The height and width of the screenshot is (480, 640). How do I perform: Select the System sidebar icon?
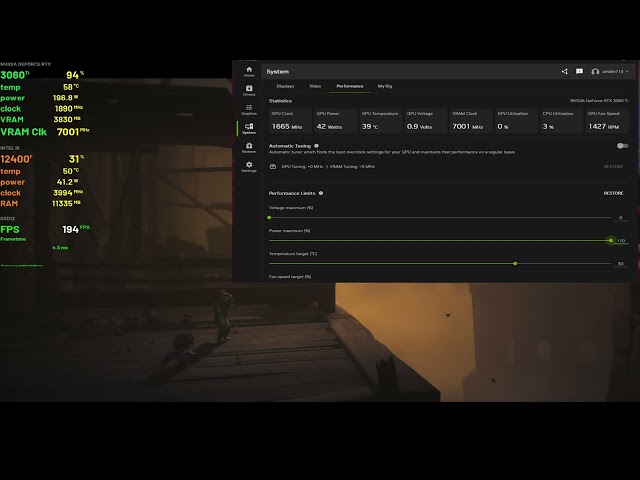(249, 129)
